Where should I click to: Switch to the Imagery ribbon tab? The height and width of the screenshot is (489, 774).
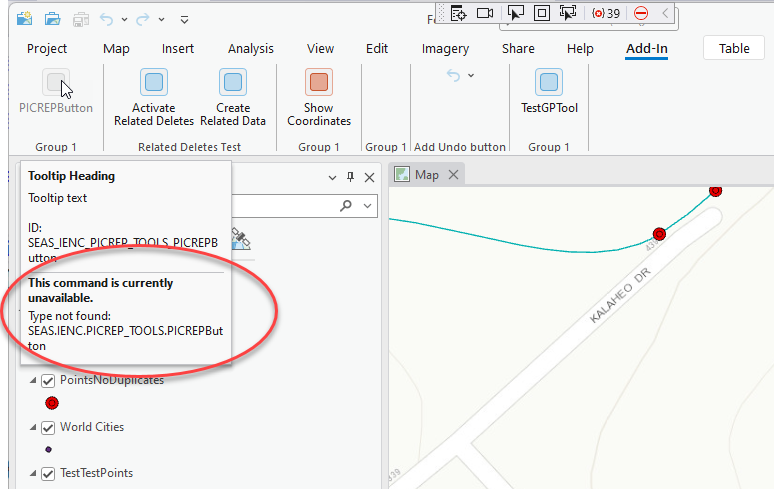pos(445,48)
